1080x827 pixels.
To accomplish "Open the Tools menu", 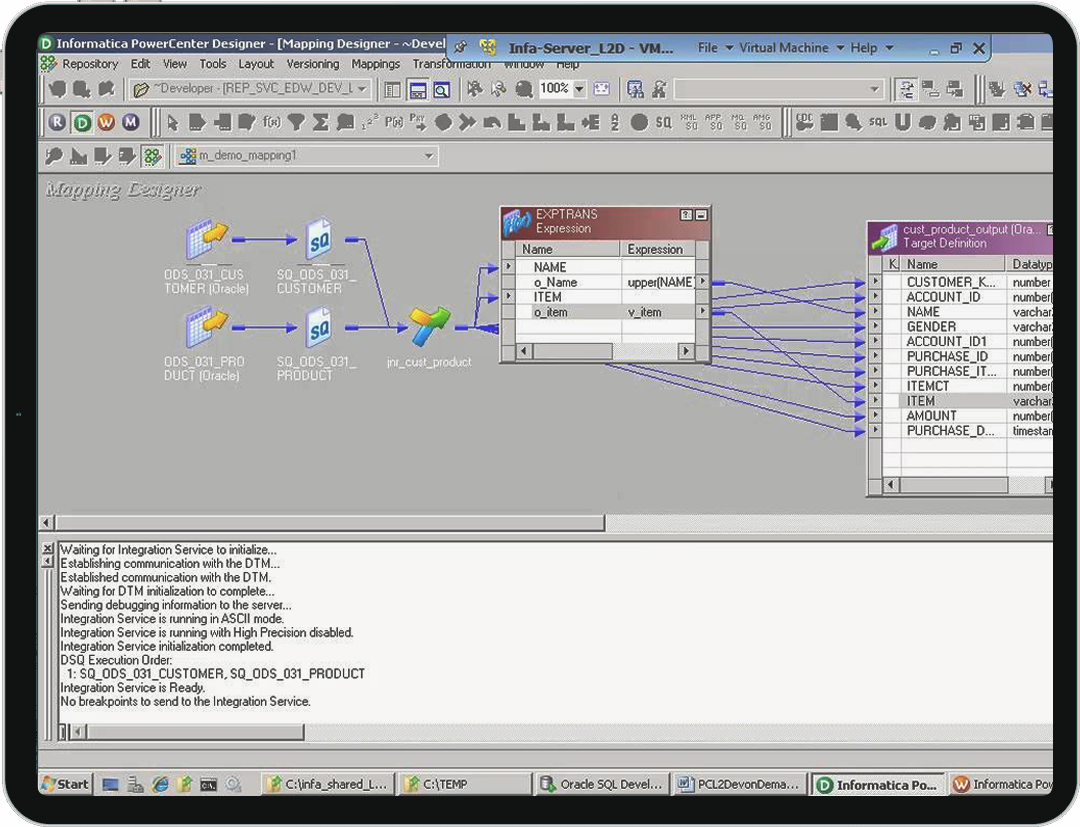I will point(213,64).
